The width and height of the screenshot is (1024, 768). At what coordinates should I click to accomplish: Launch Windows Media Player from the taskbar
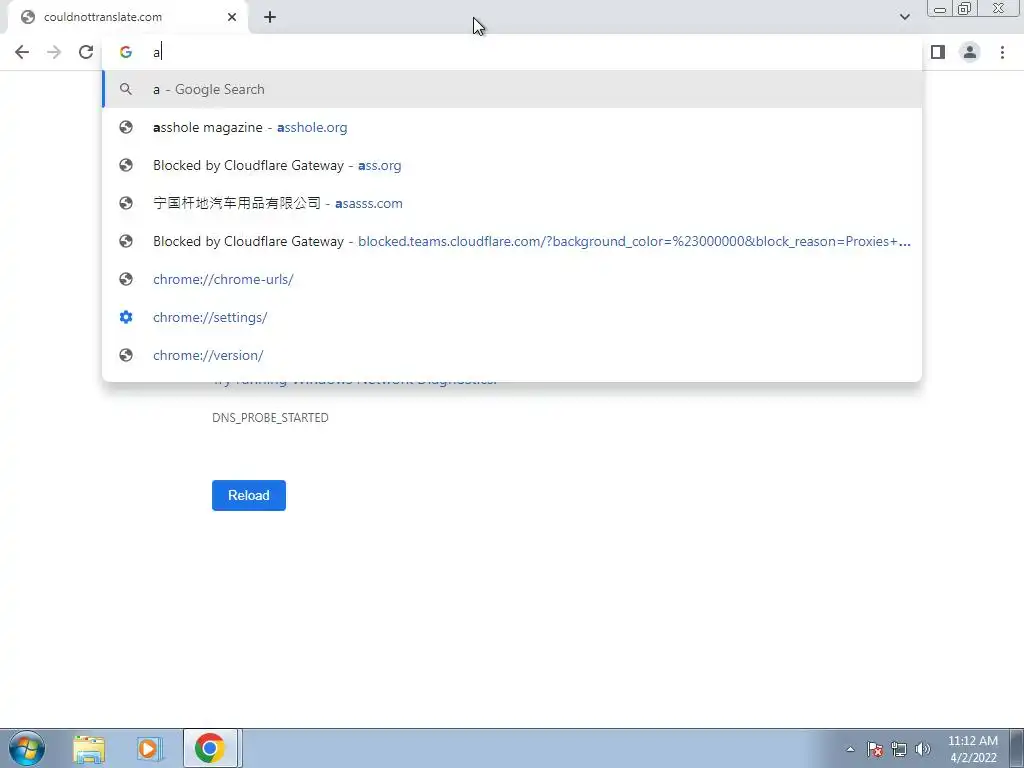[x=150, y=748]
